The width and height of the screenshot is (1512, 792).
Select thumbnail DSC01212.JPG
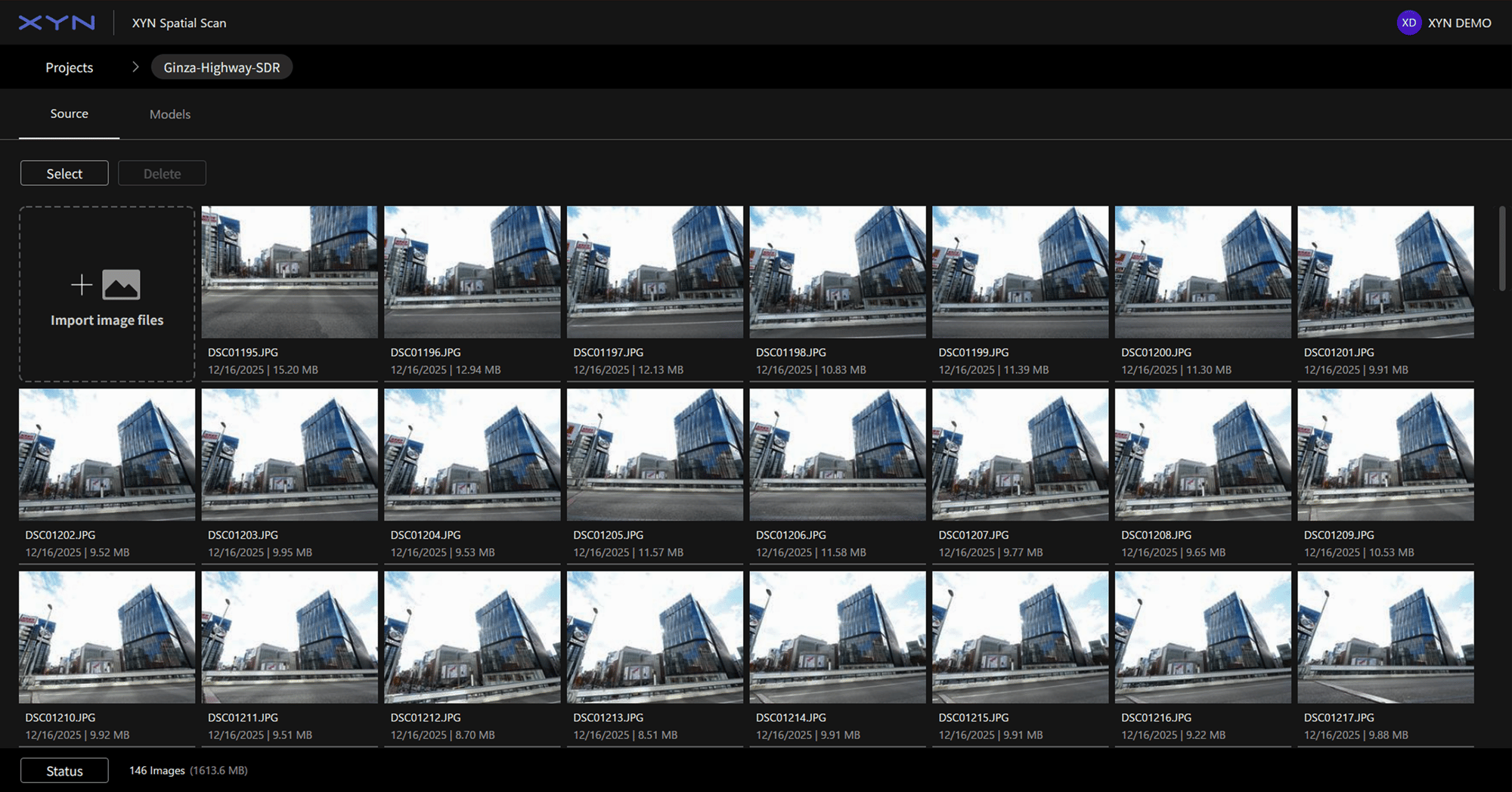pyautogui.click(x=472, y=637)
